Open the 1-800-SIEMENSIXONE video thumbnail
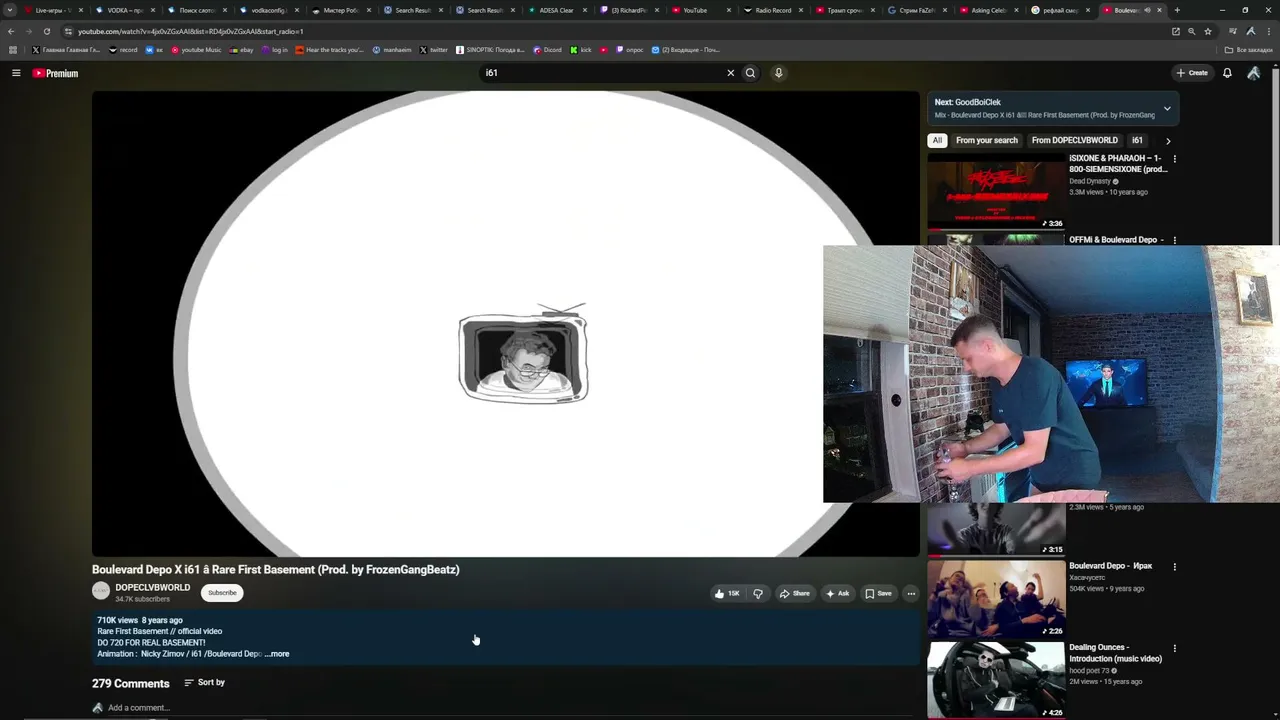Screen dimensions: 1280x720 pyautogui.click(x=996, y=192)
